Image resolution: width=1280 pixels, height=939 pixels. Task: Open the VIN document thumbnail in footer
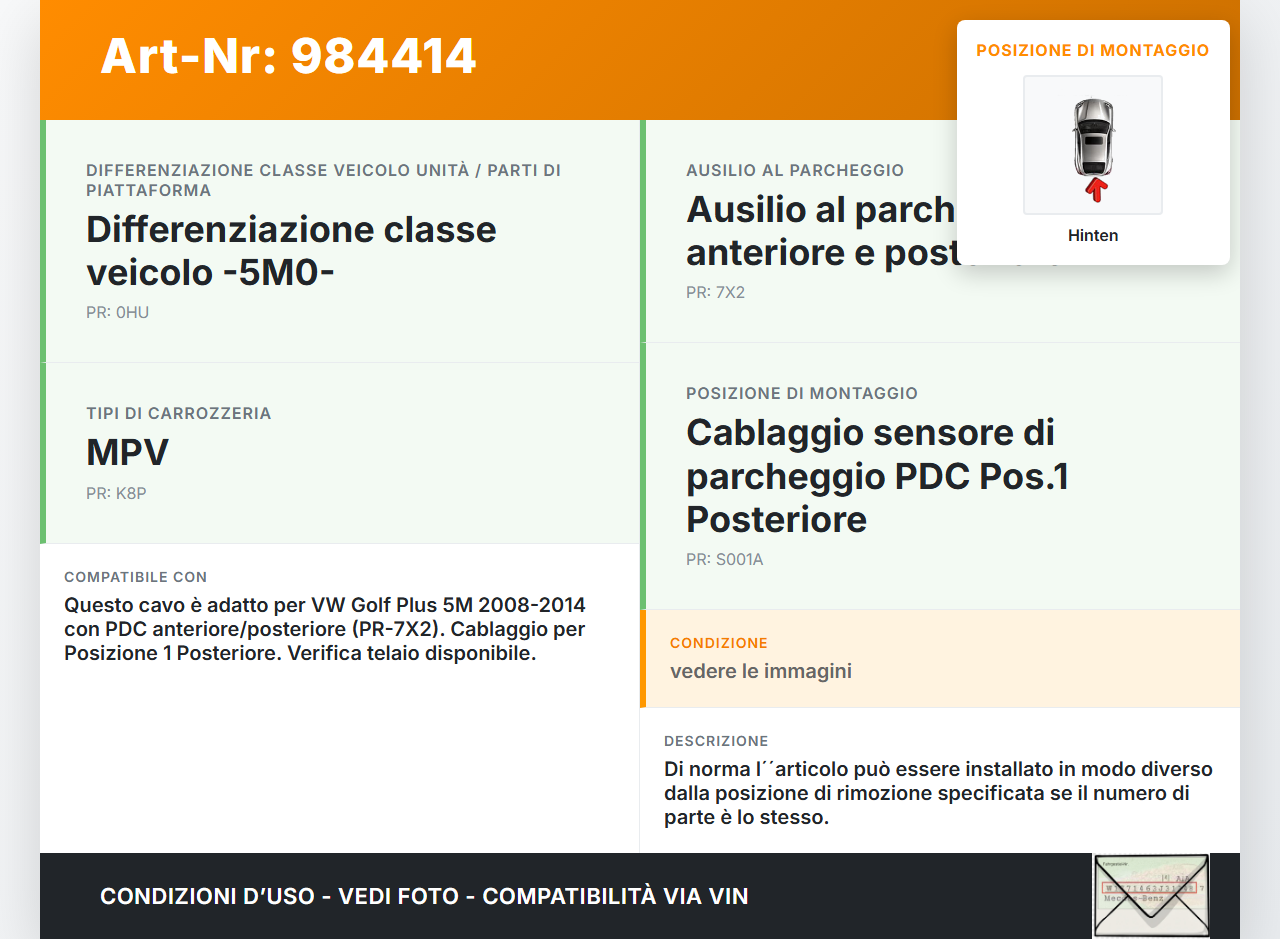click(1151, 896)
